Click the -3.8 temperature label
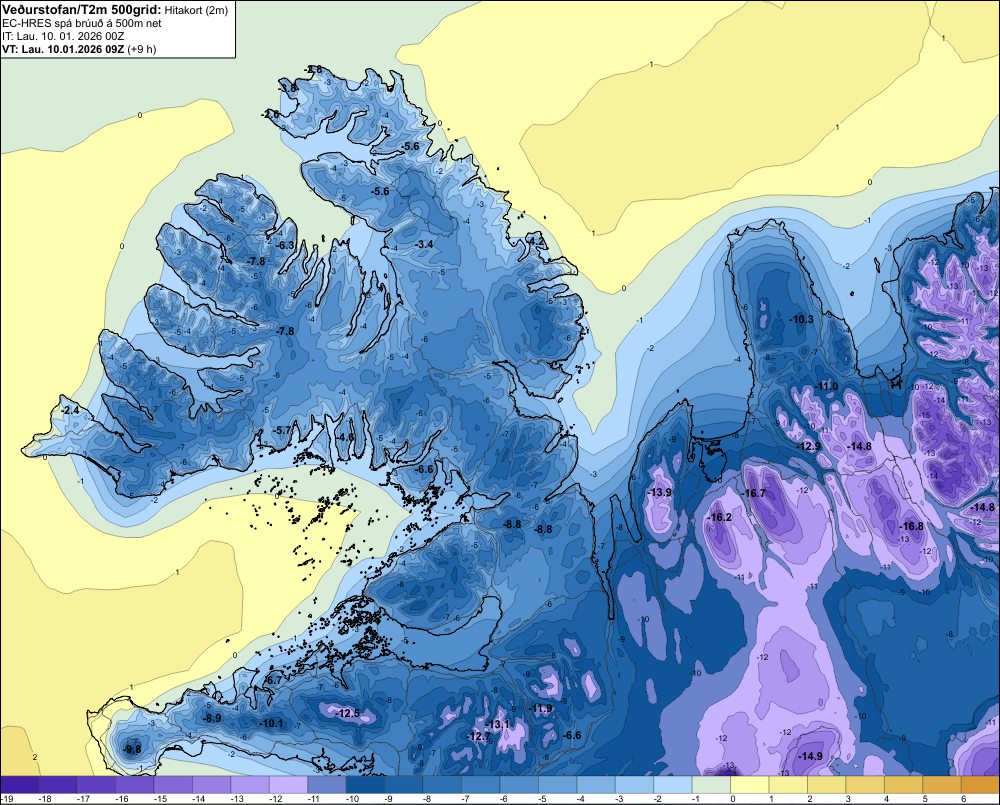1000x805 pixels. 288,88
